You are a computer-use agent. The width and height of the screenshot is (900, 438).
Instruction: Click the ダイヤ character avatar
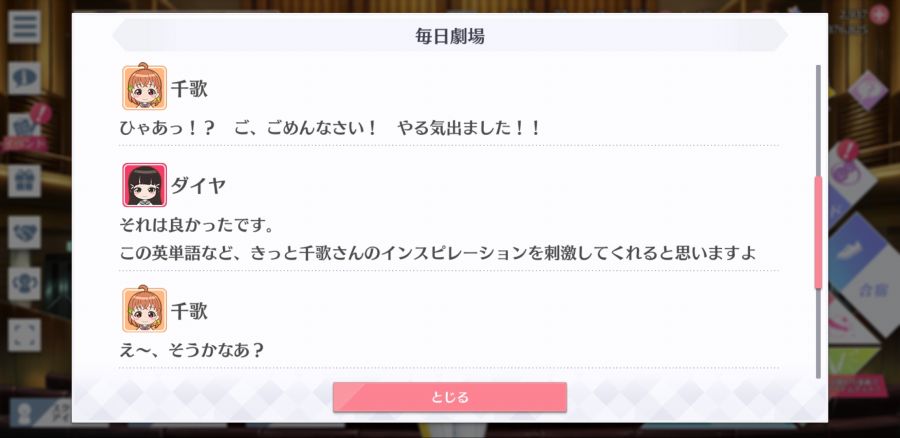[145, 185]
